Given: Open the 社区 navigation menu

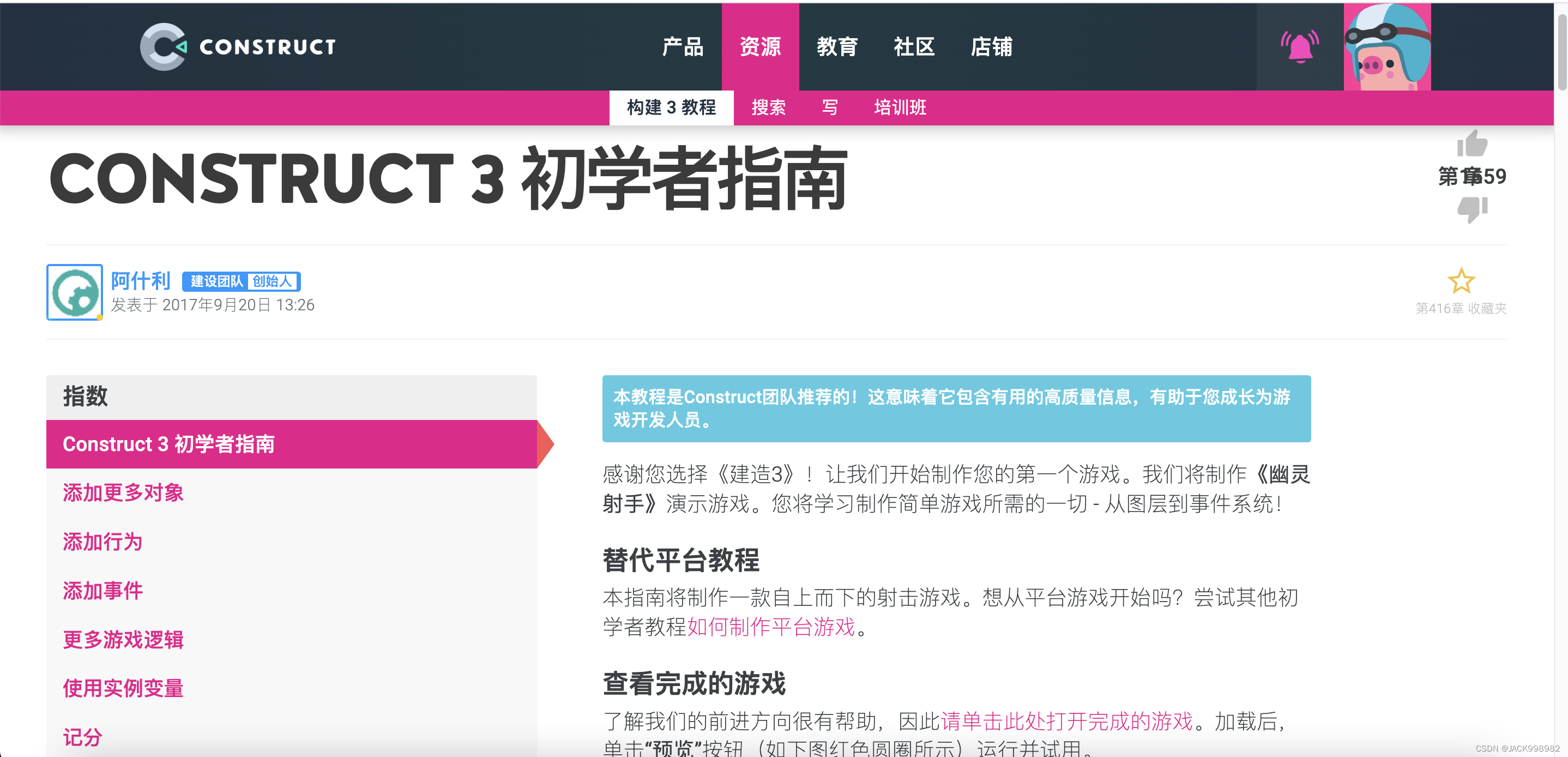Looking at the screenshot, I should coord(914,47).
